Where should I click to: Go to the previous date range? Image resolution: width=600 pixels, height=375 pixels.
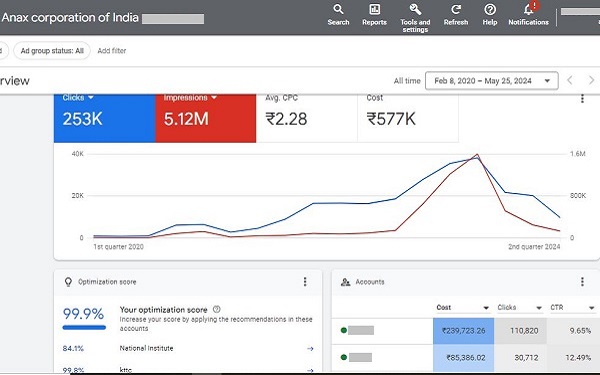tap(570, 80)
